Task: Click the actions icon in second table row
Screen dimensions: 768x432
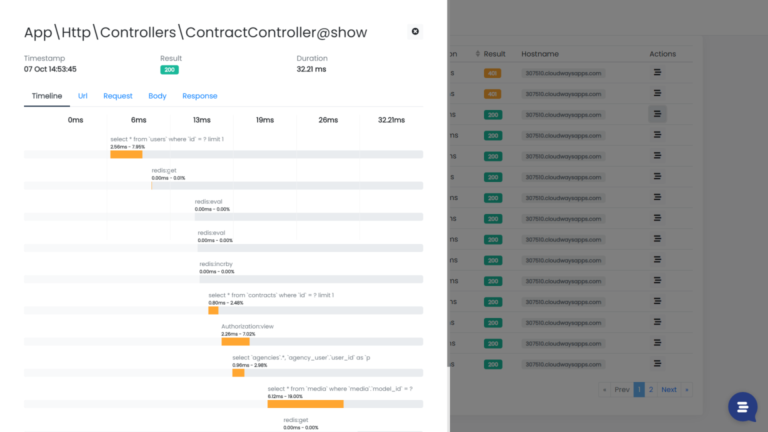Action: [x=657, y=93]
